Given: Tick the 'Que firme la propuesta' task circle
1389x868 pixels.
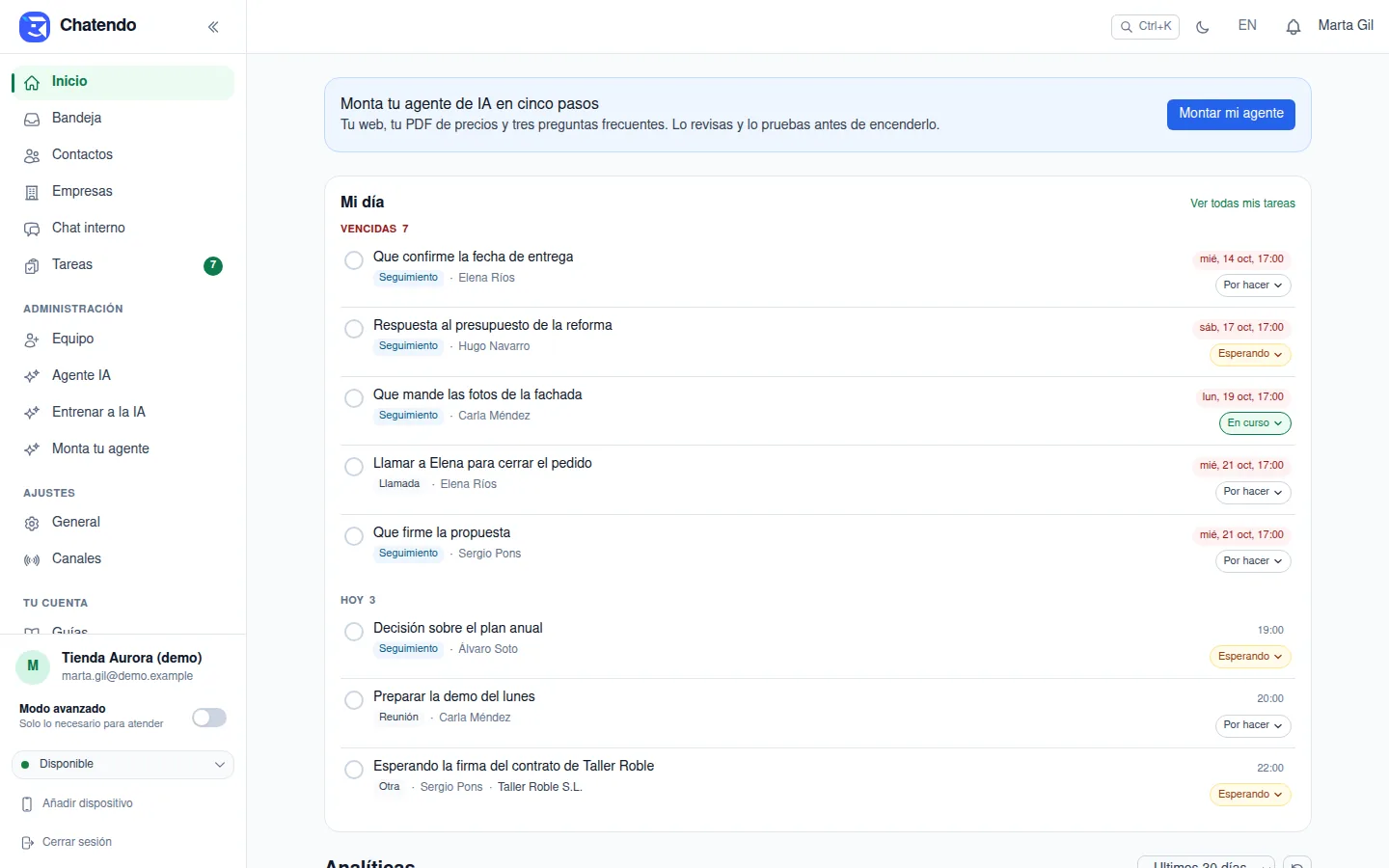Looking at the screenshot, I should point(354,536).
